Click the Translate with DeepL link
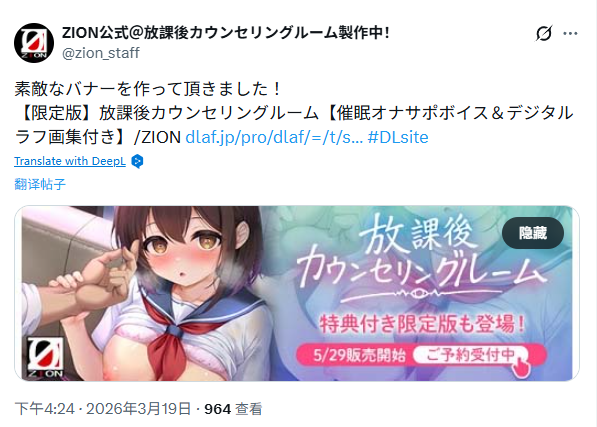 [x=70, y=161]
